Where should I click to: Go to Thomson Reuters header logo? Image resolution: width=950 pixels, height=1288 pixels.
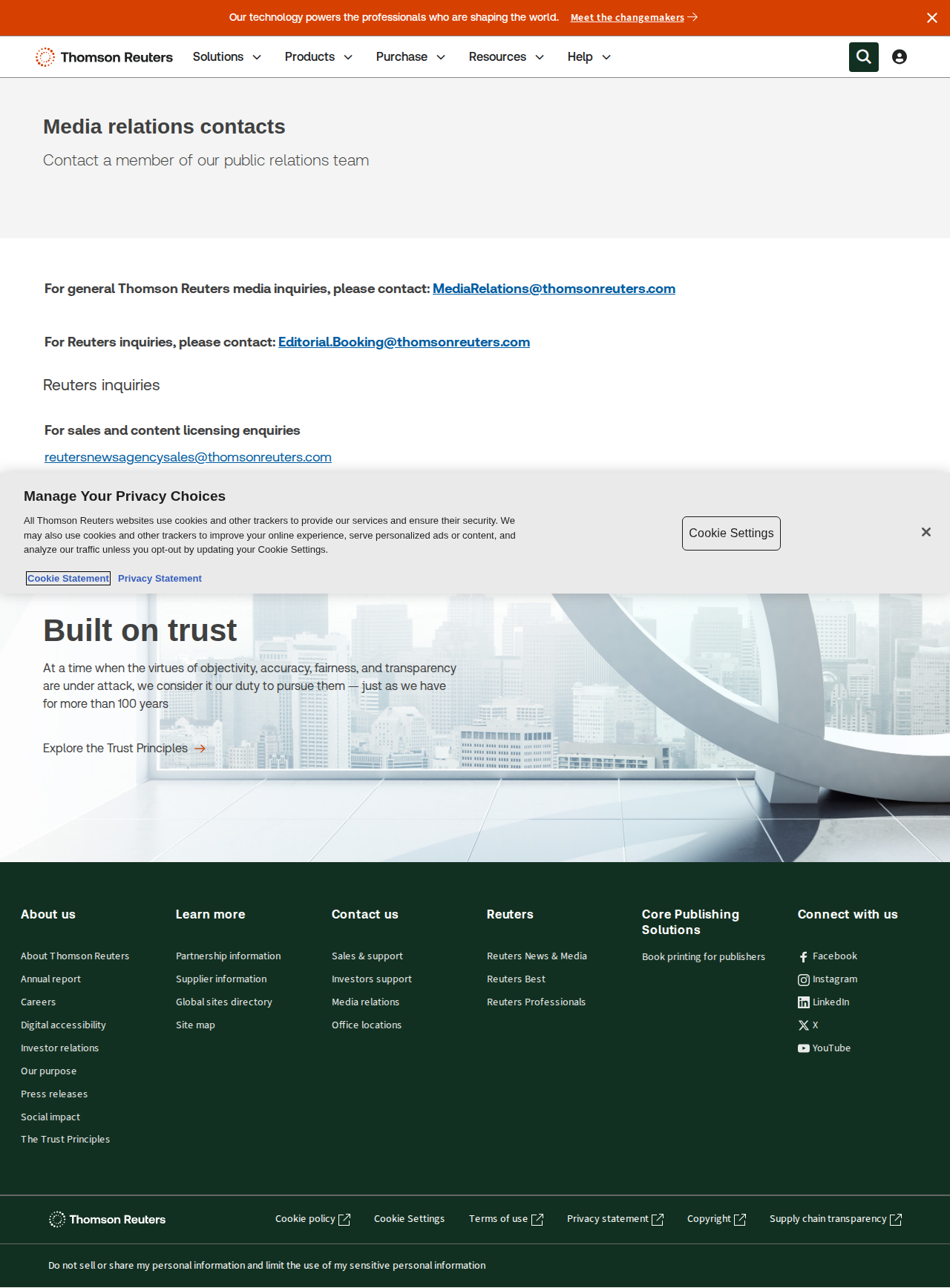(x=104, y=57)
